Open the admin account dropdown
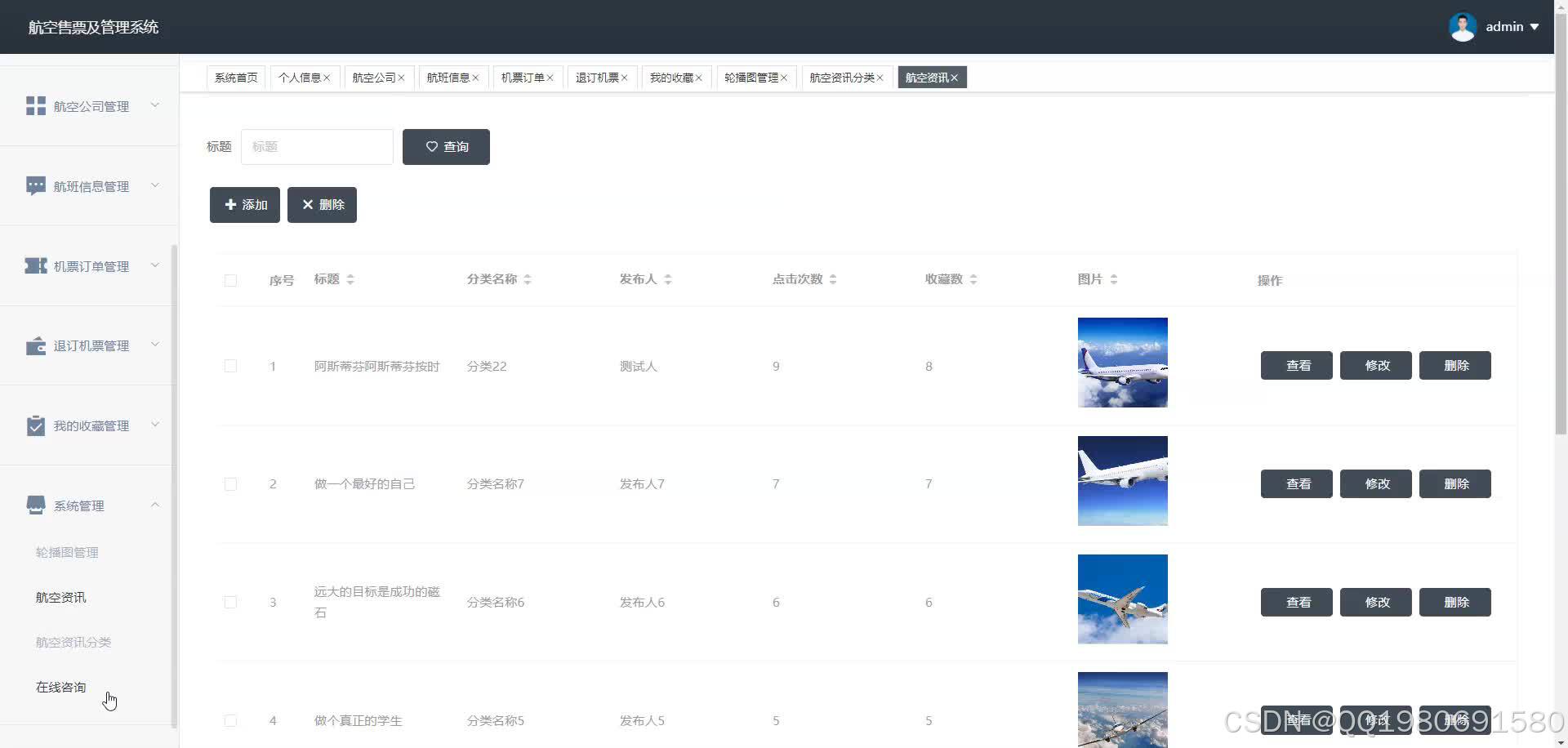 coord(1505,26)
